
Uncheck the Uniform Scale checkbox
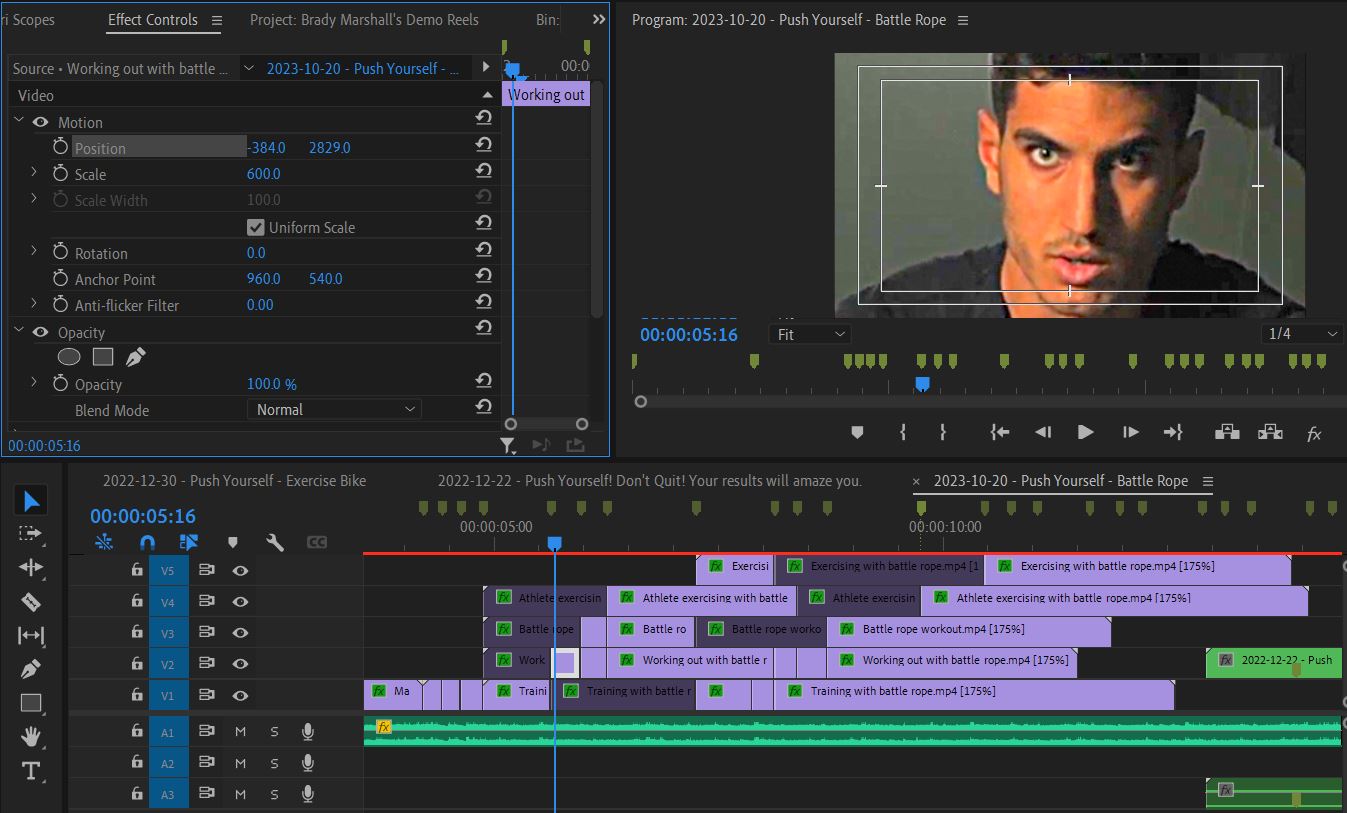point(256,227)
